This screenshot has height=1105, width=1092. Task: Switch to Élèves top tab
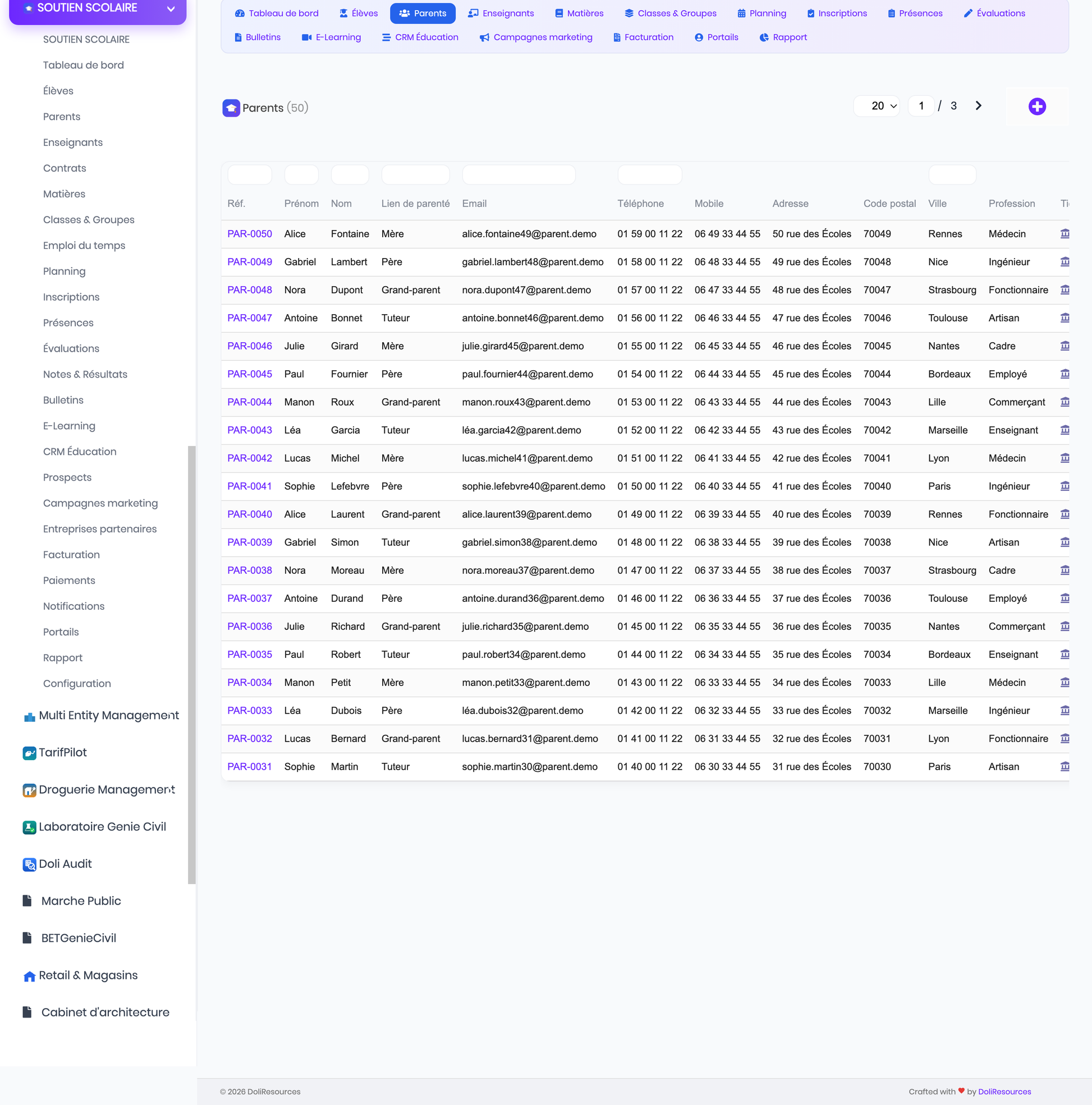coord(359,13)
